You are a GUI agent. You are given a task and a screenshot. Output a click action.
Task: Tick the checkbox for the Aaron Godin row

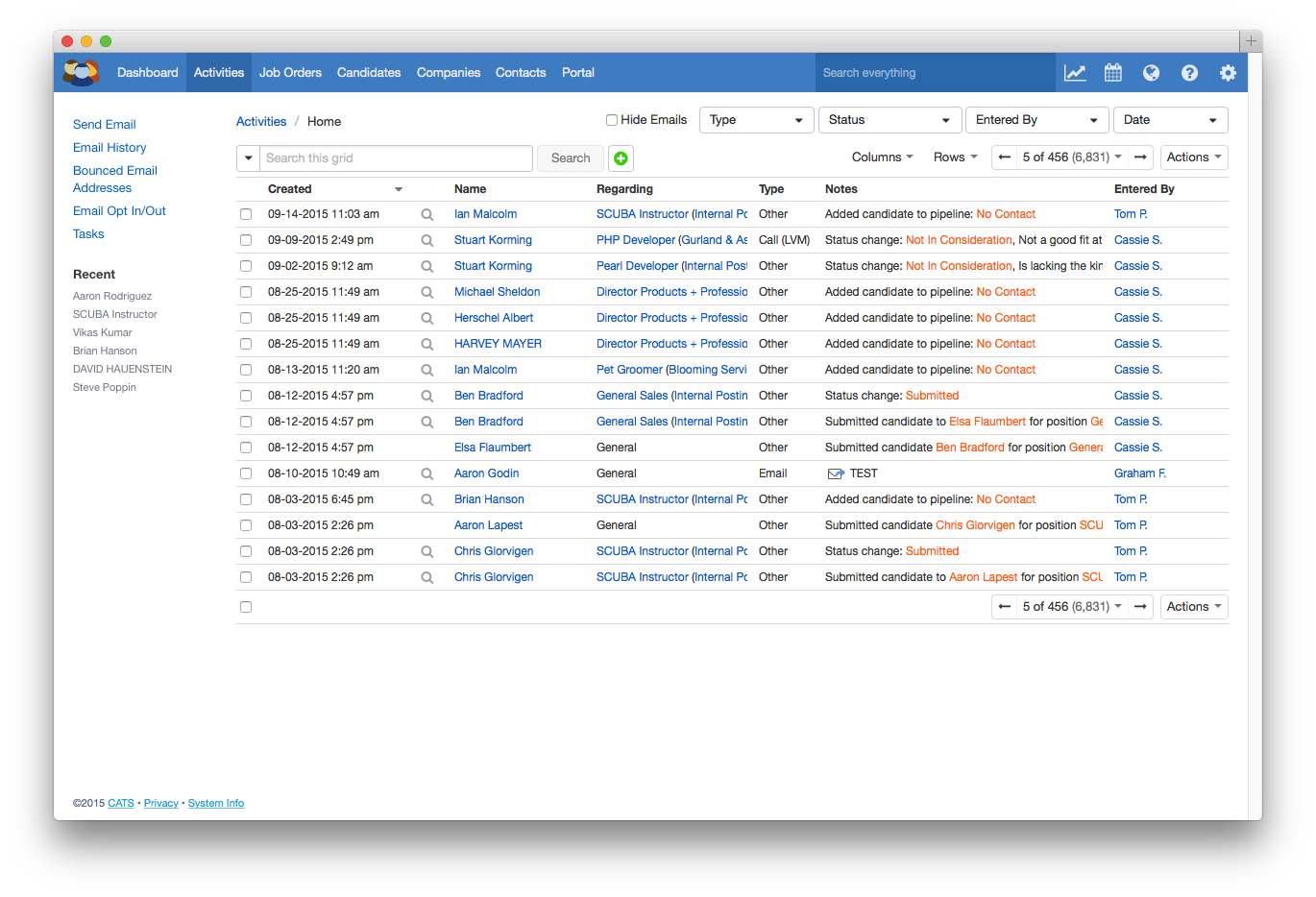click(246, 473)
